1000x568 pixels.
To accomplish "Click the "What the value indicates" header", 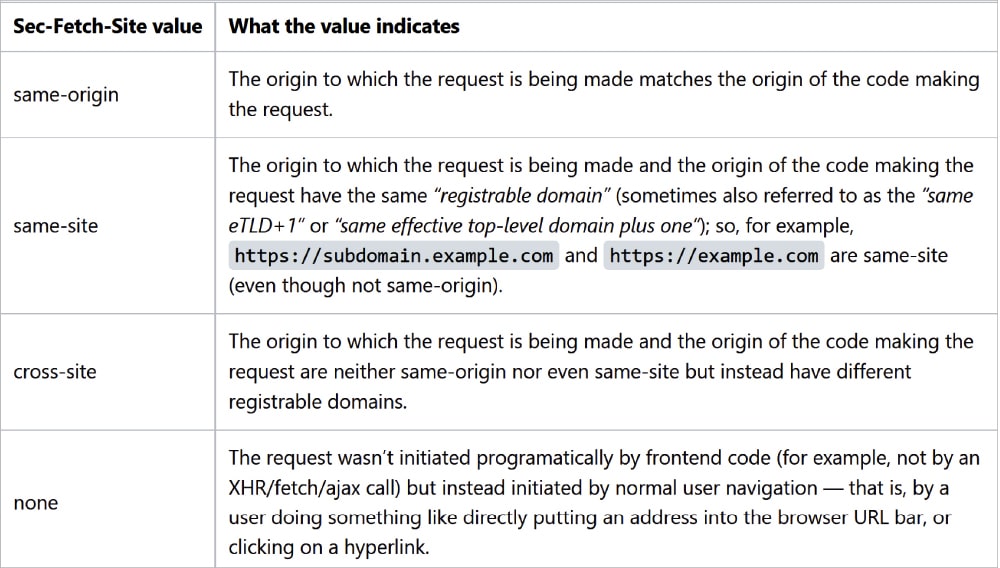I will [x=344, y=26].
